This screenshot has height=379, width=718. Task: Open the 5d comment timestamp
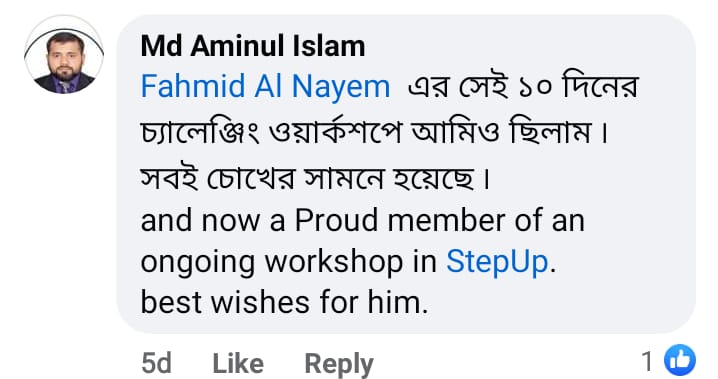pyautogui.click(x=156, y=364)
